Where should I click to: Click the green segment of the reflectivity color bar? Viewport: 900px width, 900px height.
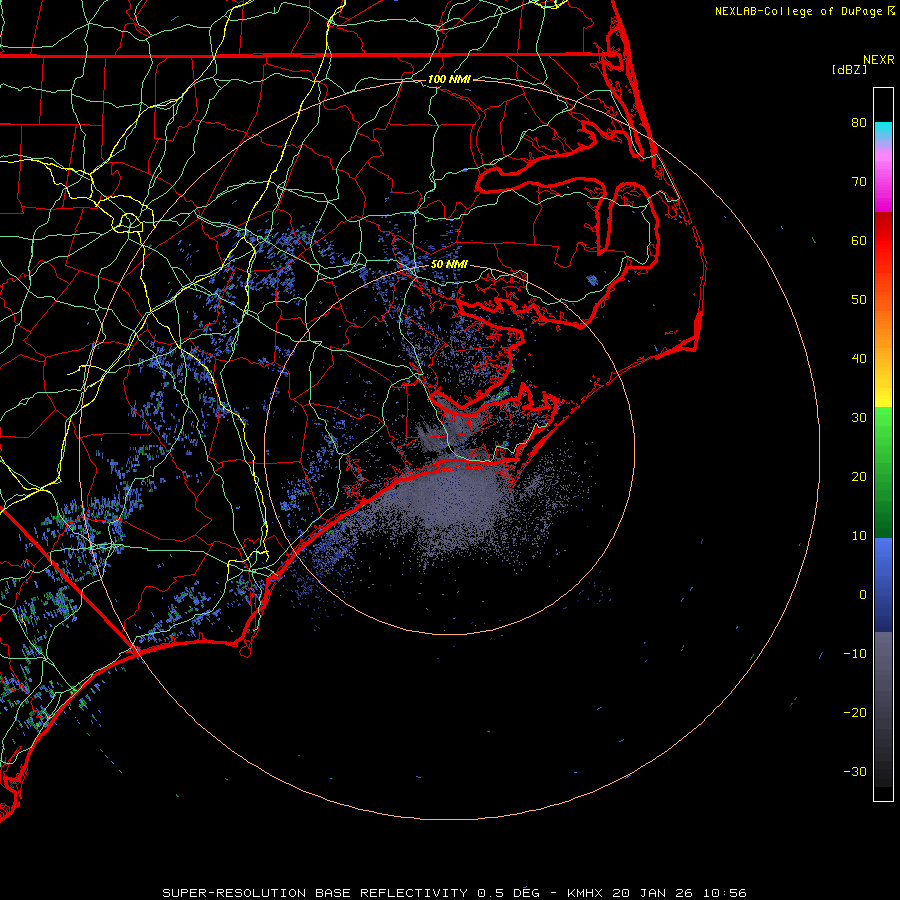click(883, 472)
